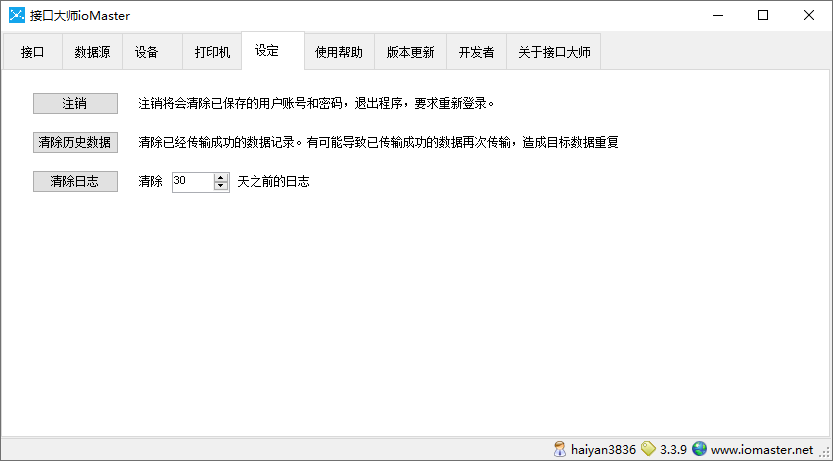This screenshot has width=833, height=461.
Task: Click the ioMaster app icon in title bar
Action: click(16, 15)
